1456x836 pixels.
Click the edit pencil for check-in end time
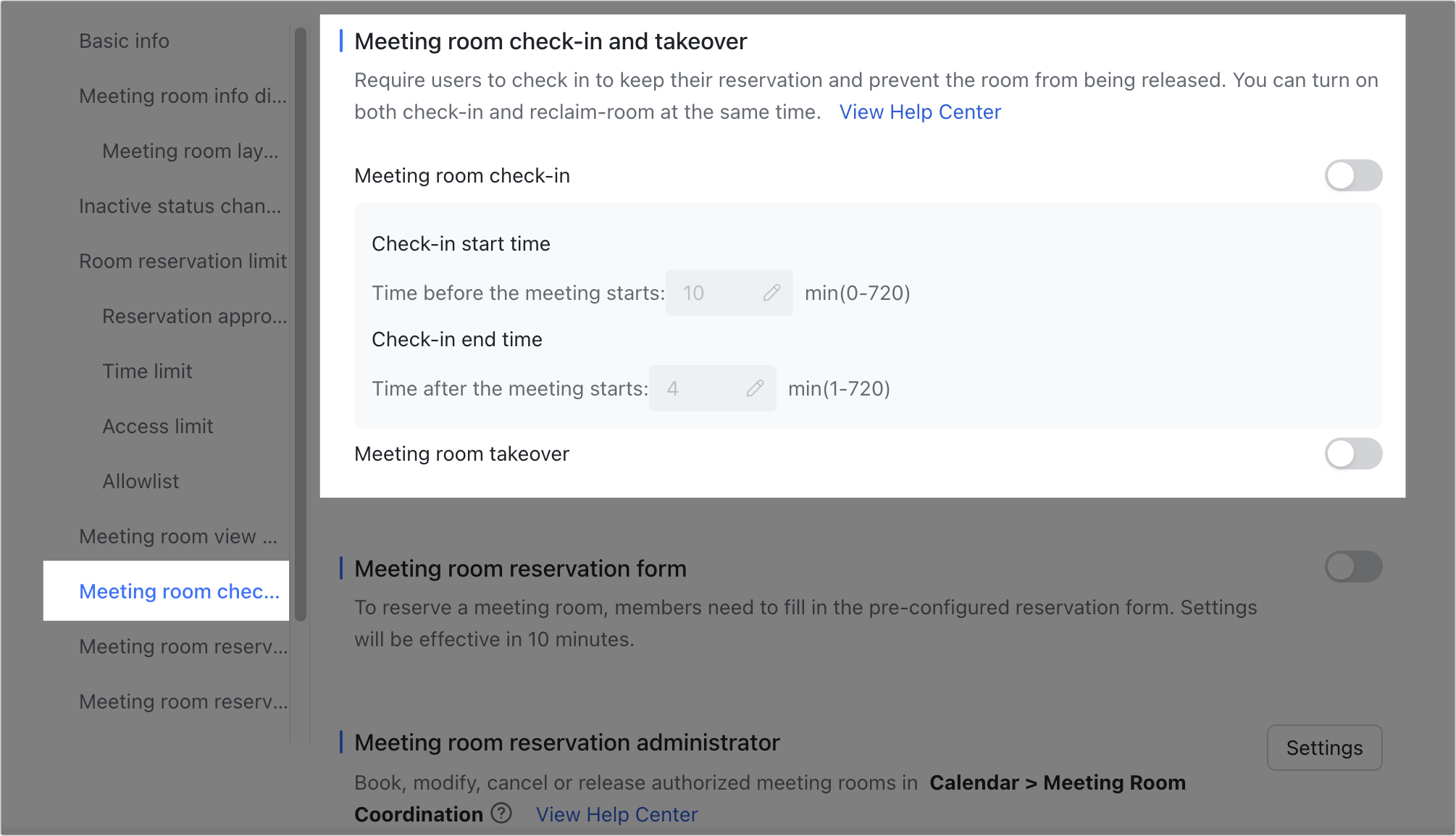click(756, 388)
